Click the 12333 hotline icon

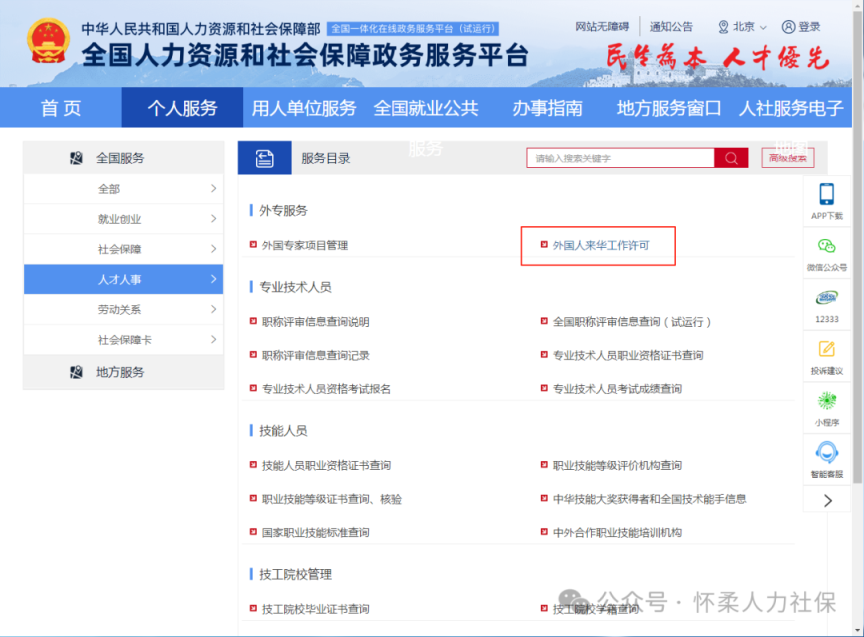pyautogui.click(x=826, y=298)
